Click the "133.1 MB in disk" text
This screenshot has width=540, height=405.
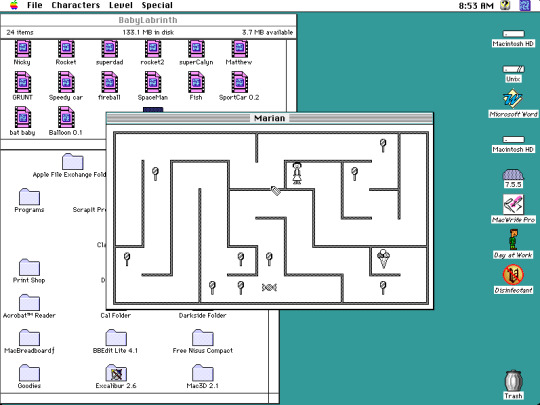point(148,32)
